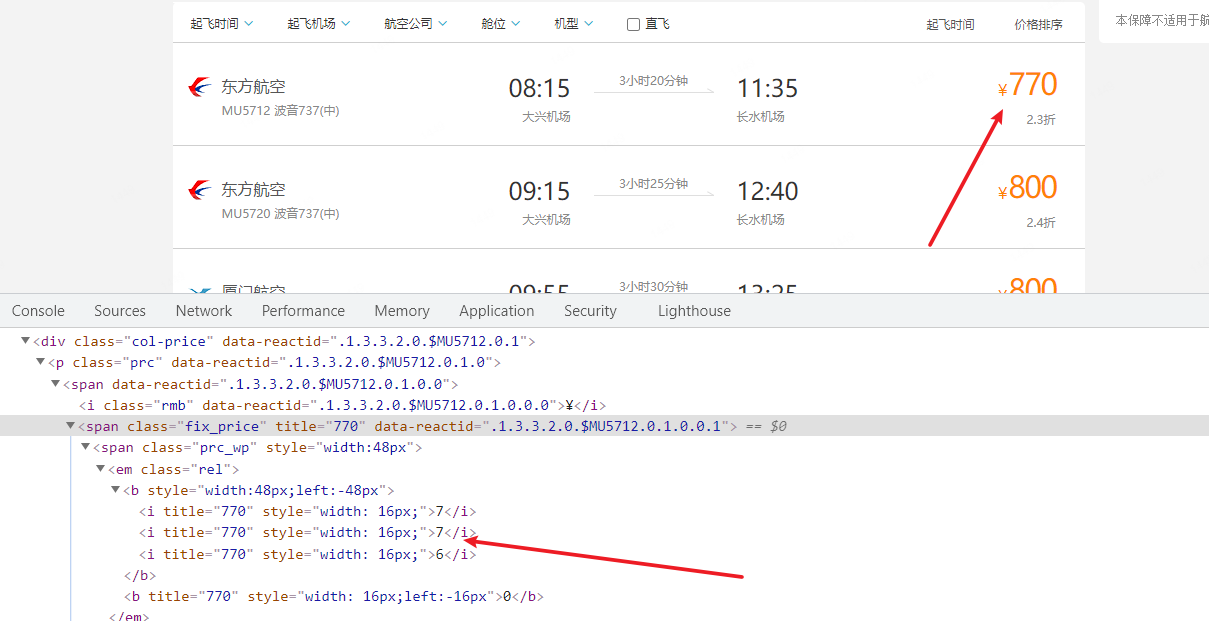
Task: Click flight number MU5712 波音737(中)
Action: click(x=280, y=111)
